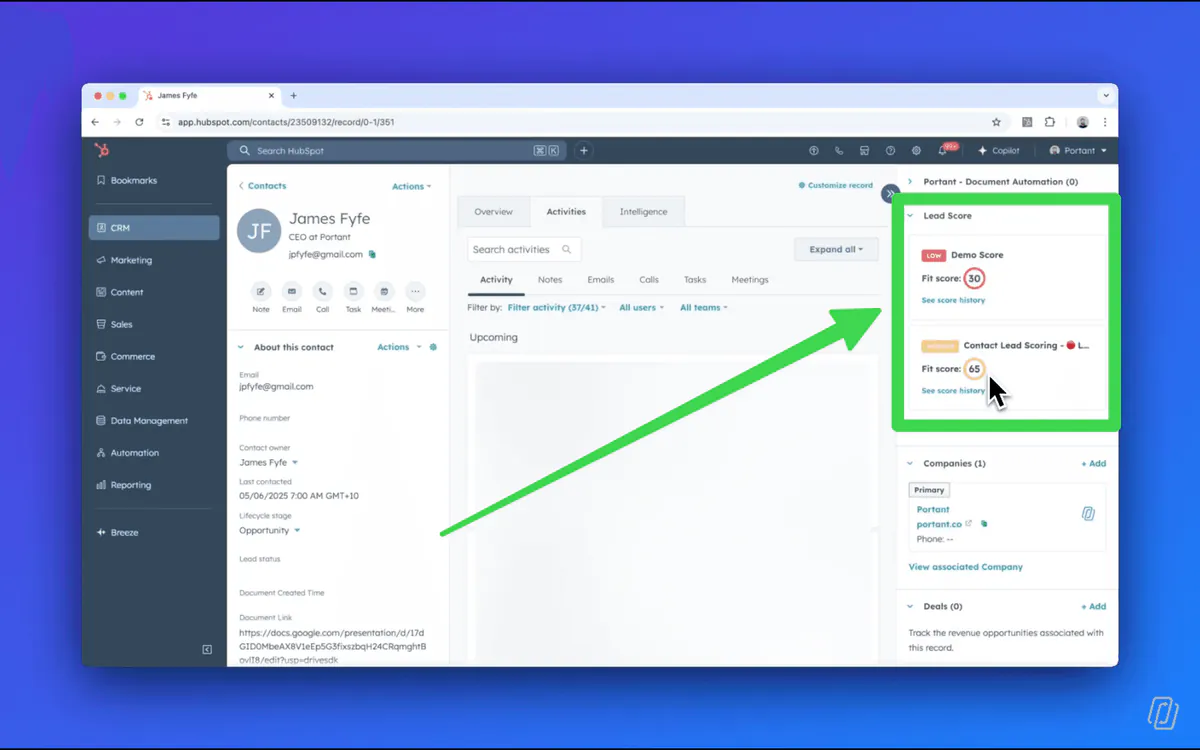Image resolution: width=1200 pixels, height=750 pixels.
Task: Click the Email action icon
Action: (x=292, y=291)
